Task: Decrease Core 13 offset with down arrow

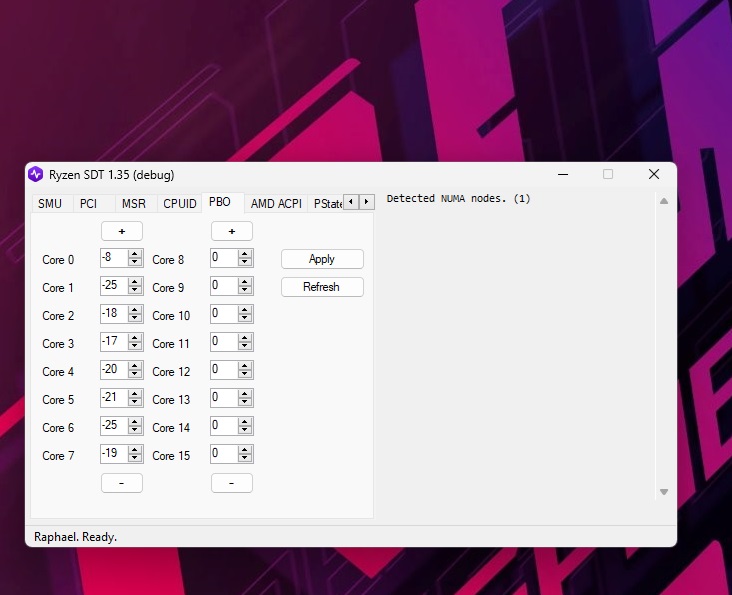Action: tap(245, 402)
